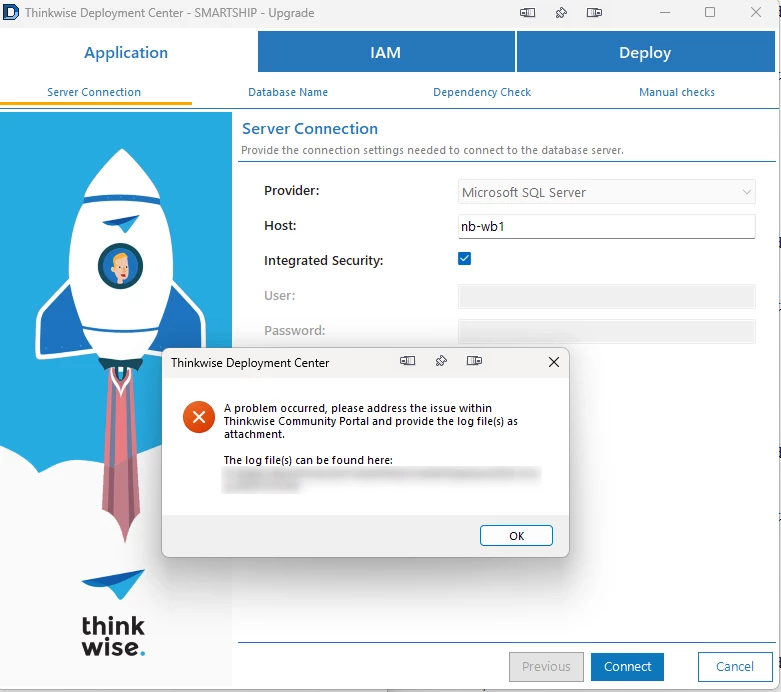Image resolution: width=781 pixels, height=692 pixels.
Task: Select the Manual checks step
Action: coord(676,92)
